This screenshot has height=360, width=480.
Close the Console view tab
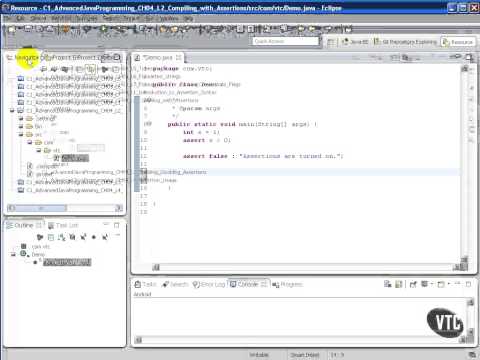coord(263,284)
